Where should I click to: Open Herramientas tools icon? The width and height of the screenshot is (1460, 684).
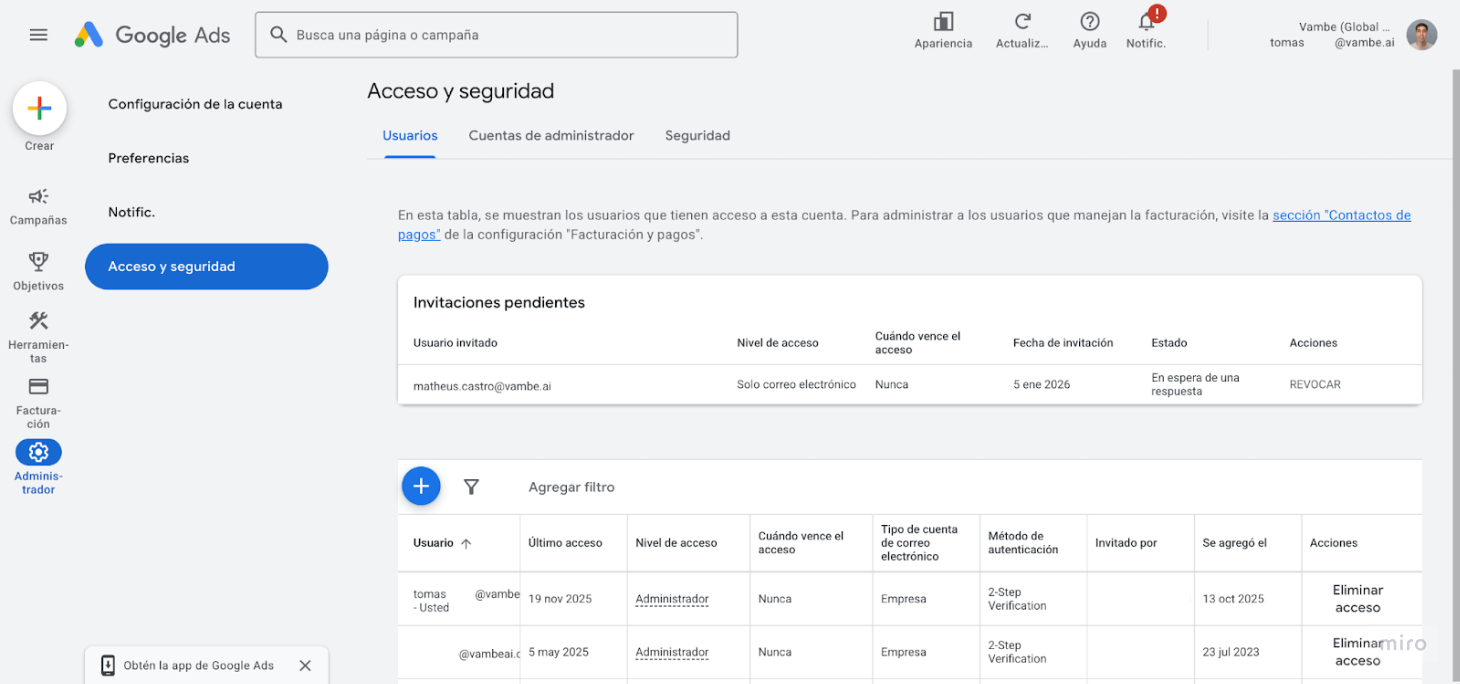pos(39,321)
